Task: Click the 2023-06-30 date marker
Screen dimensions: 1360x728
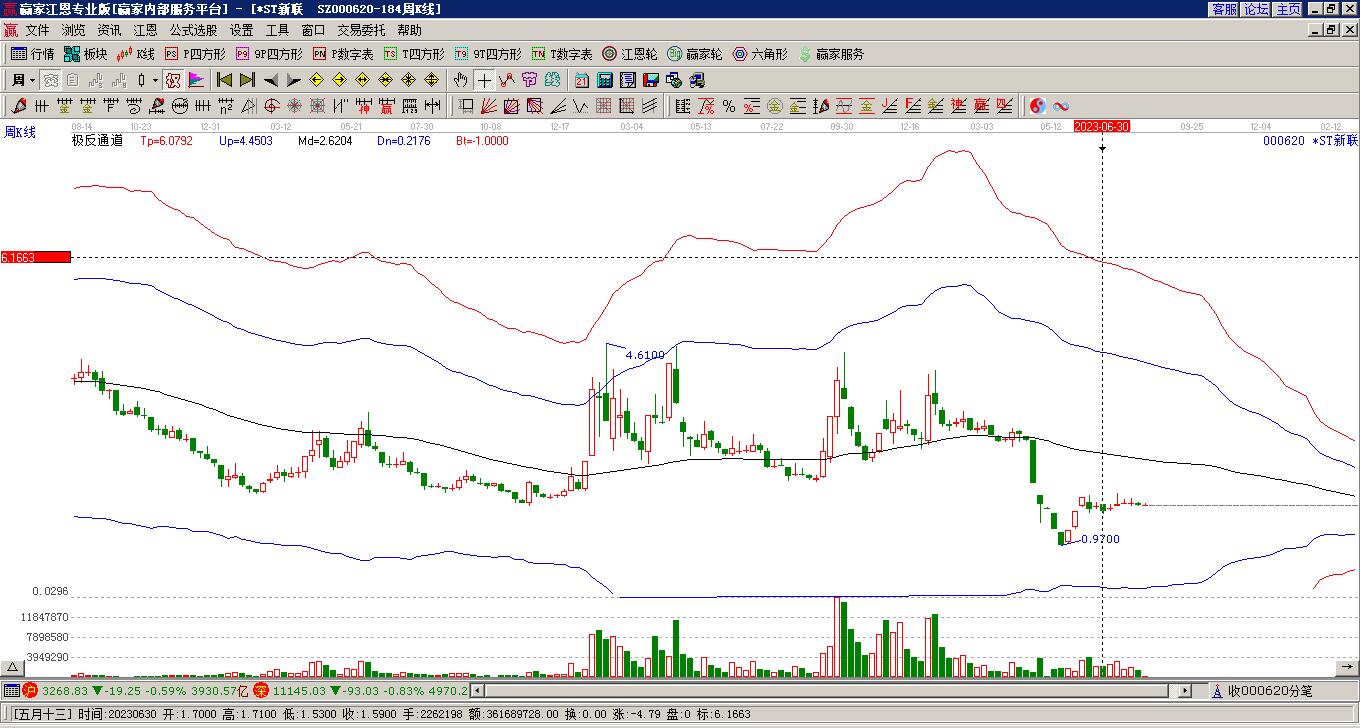Action: (x=1102, y=127)
